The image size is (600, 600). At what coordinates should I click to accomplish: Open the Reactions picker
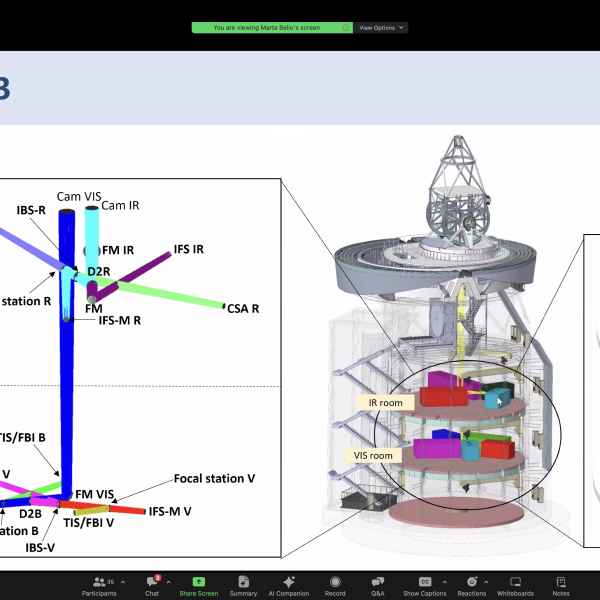point(471,585)
